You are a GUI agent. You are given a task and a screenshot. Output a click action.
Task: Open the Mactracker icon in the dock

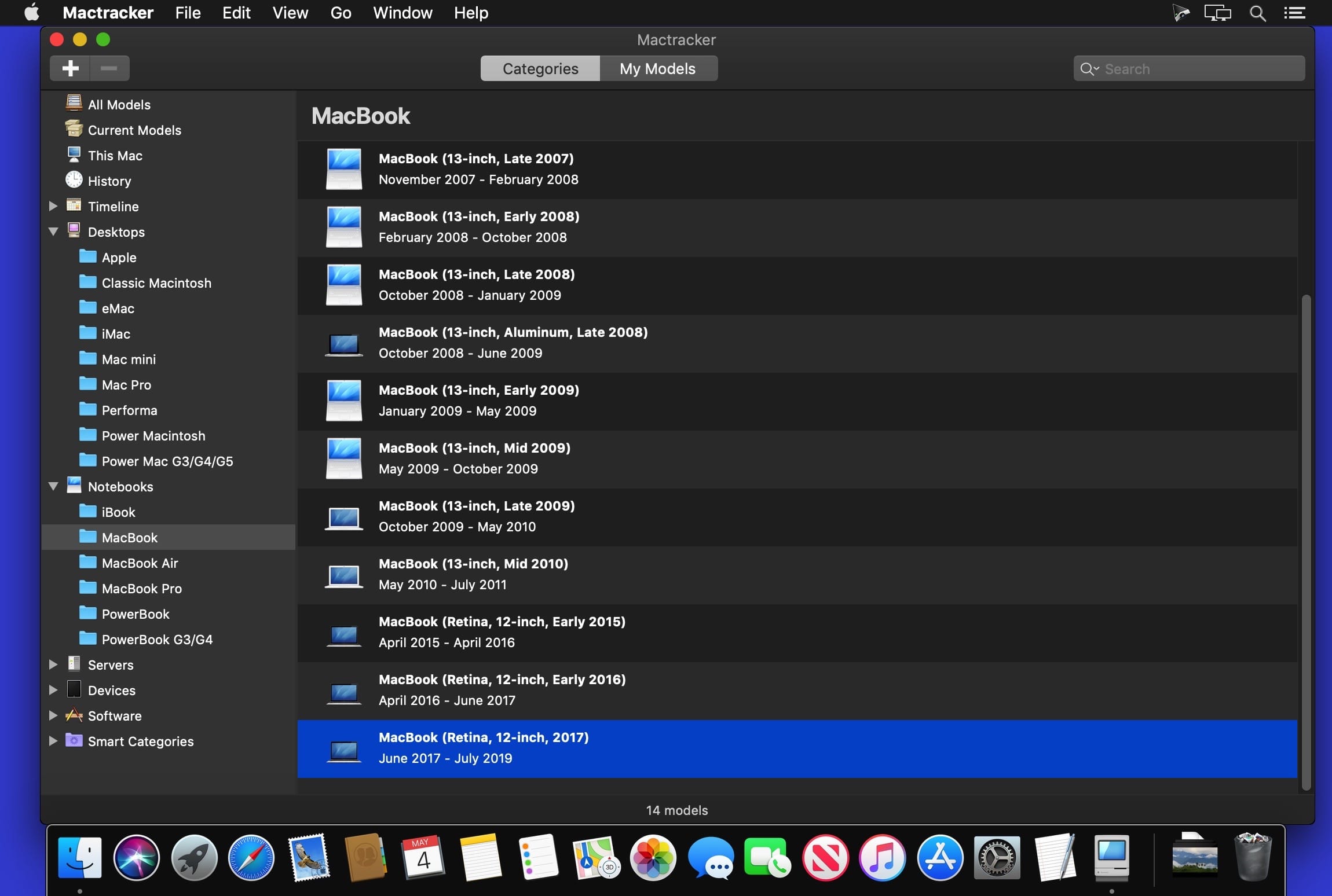[1111, 858]
